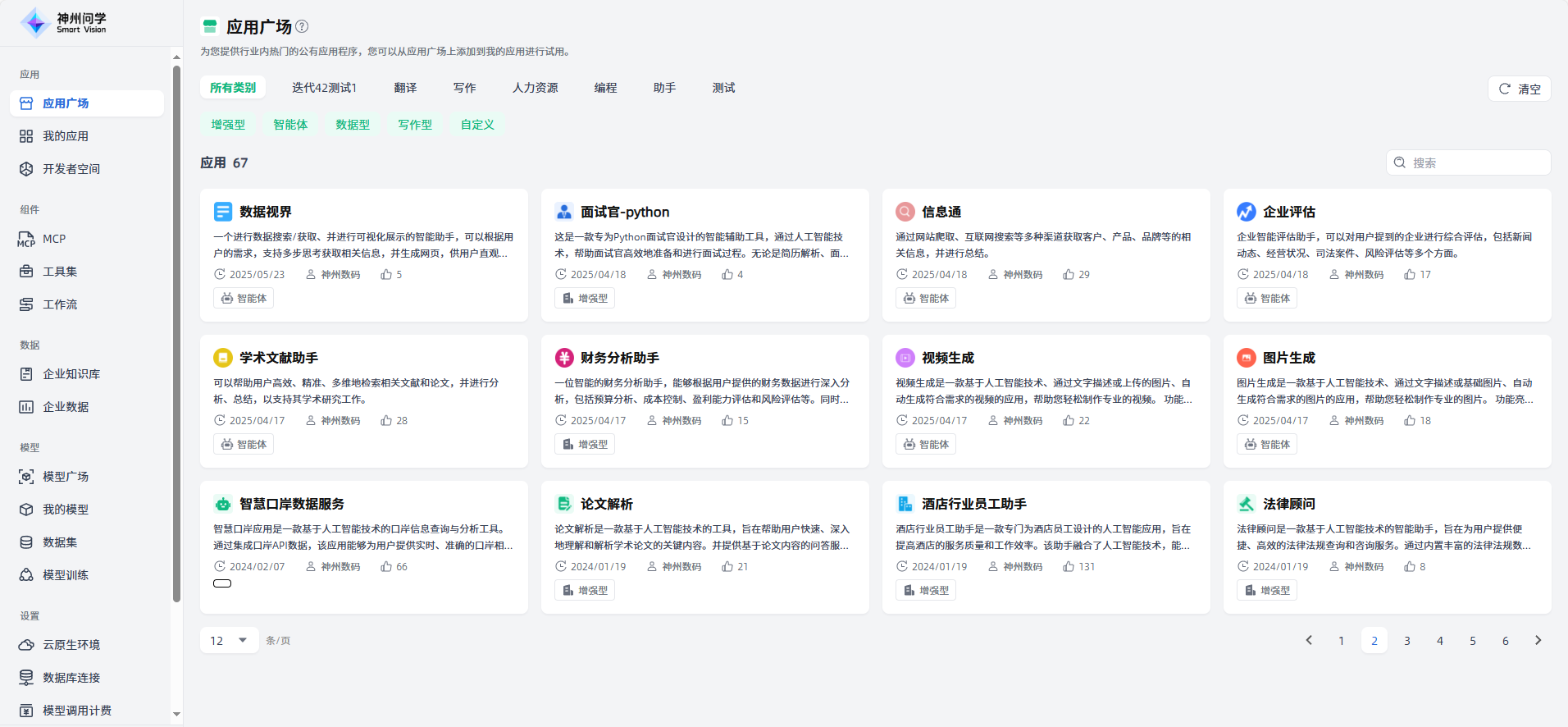Click the 企业评估 app icon
The height and width of the screenshot is (727, 1568).
pyautogui.click(x=1246, y=212)
